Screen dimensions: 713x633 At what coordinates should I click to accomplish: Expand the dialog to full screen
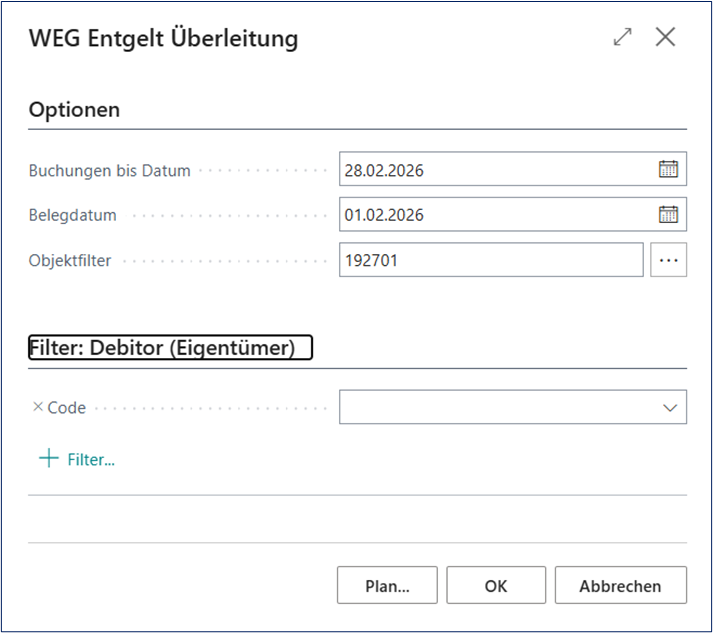623,38
